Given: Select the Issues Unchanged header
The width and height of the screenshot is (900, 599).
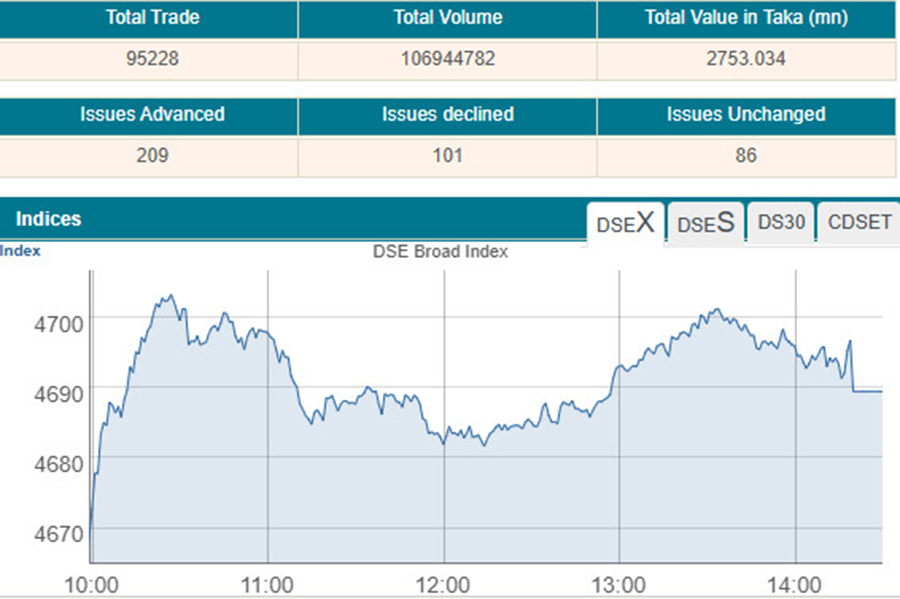Looking at the screenshot, I should pyautogui.click(x=746, y=114).
